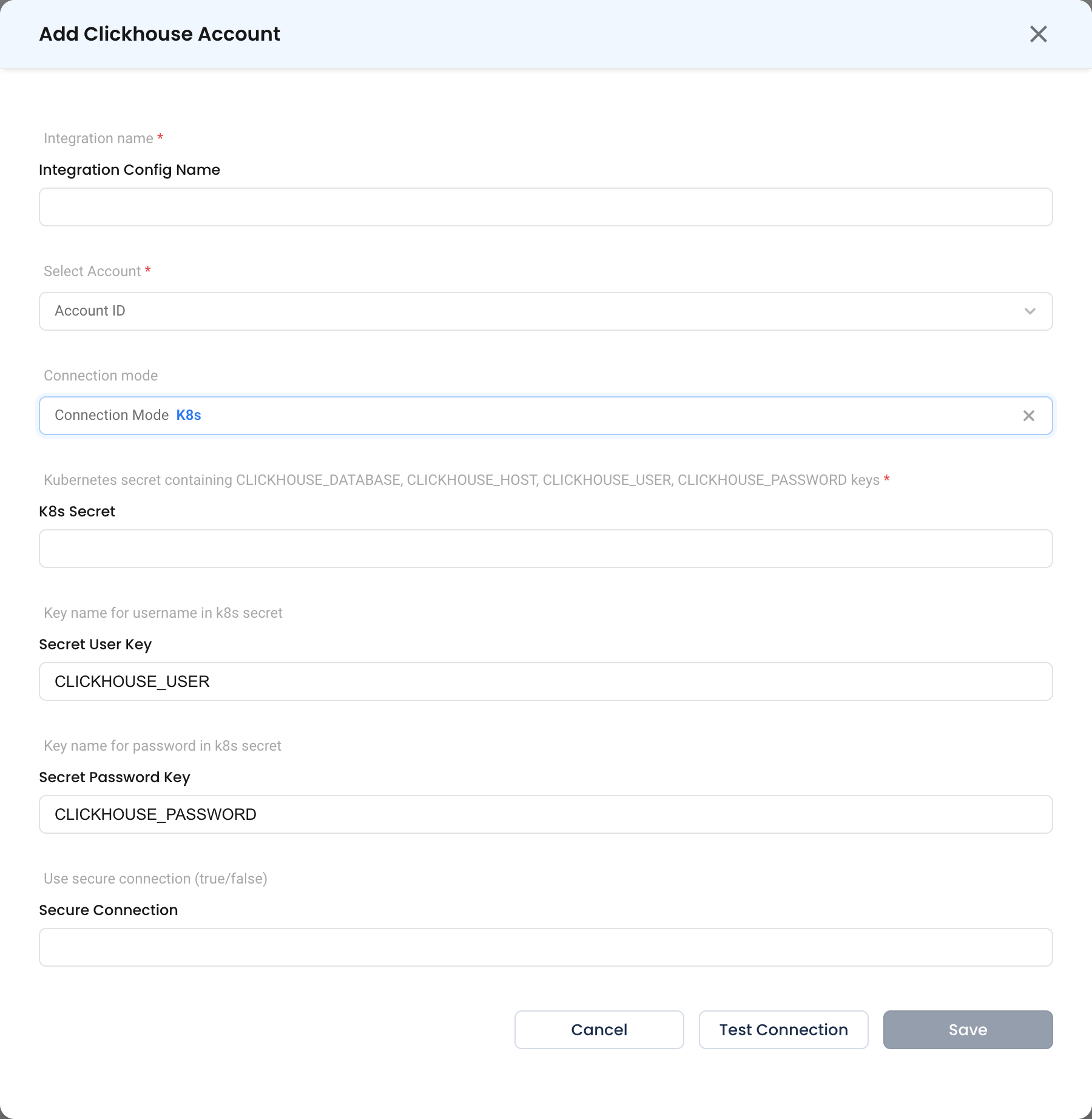This screenshot has height=1119, width=1092.
Task: Open the Connection Mode K8s combo box
Action: (546, 416)
